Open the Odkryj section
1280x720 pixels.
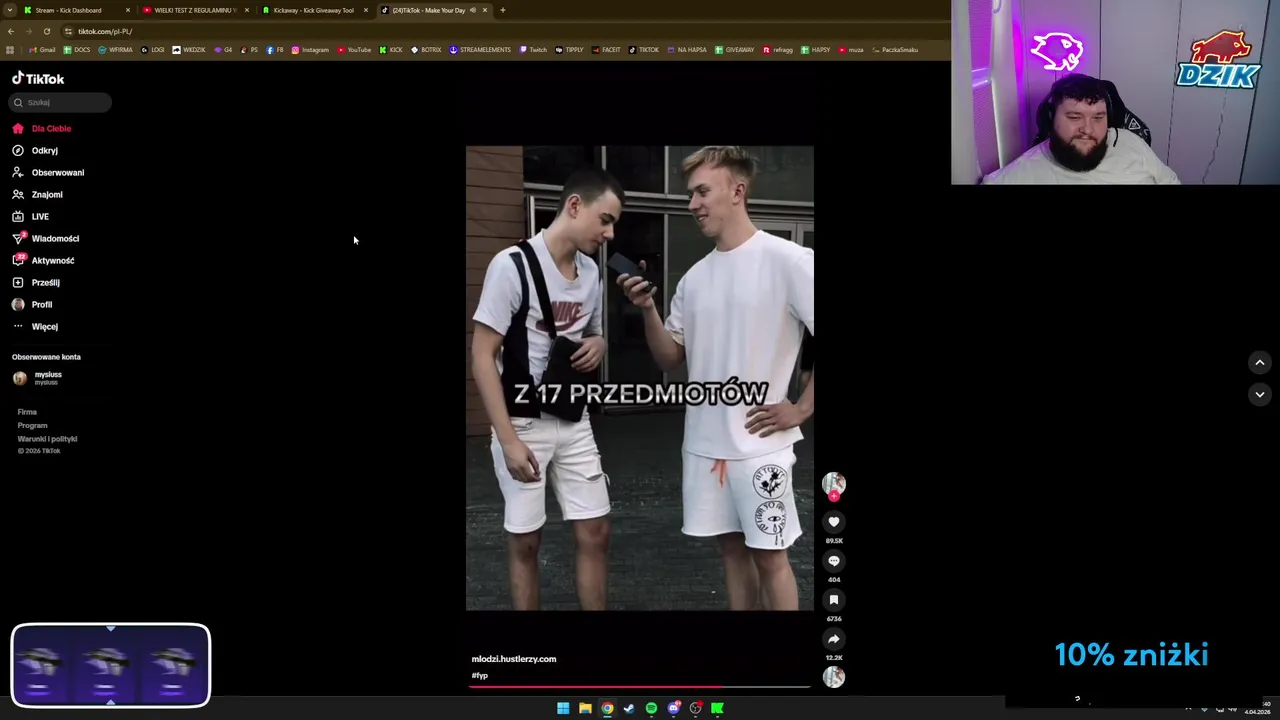point(35,150)
